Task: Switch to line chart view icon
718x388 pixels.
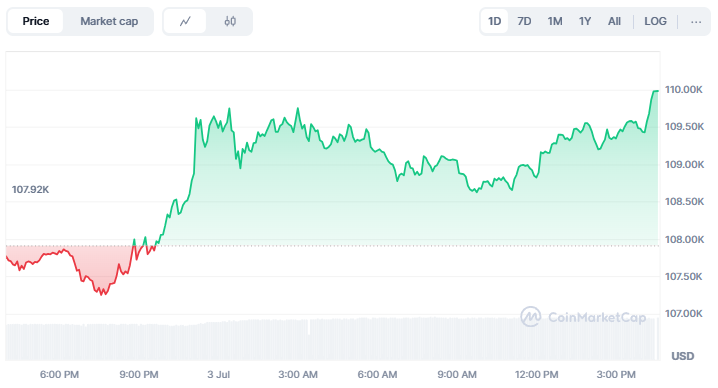Action: click(185, 22)
